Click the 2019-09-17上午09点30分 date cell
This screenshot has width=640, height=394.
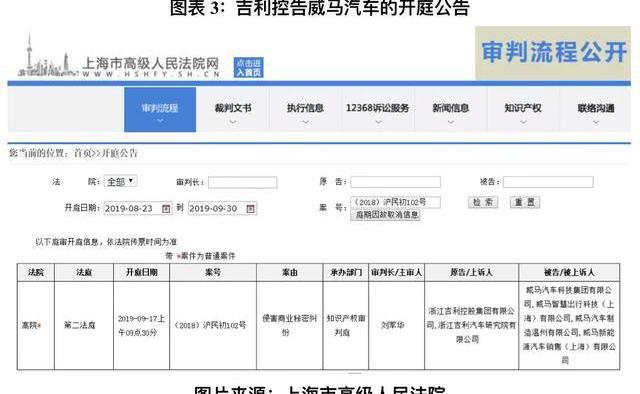tap(141, 325)
